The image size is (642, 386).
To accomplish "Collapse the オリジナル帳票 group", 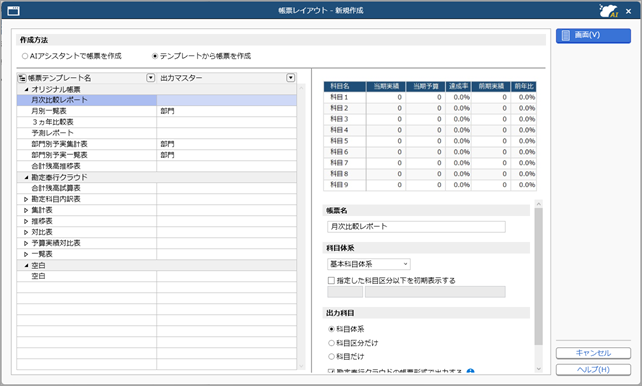I will point(26,89).
